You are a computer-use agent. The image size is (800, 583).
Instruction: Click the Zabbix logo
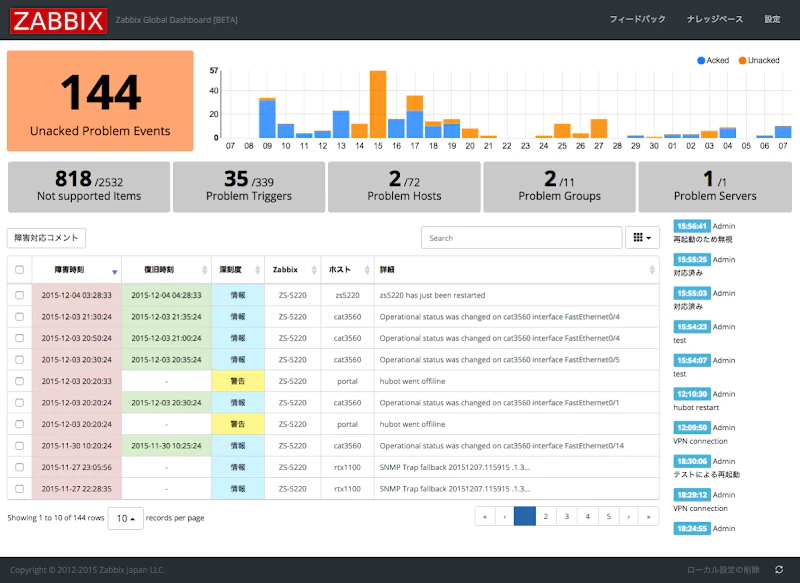click(59, 21)
